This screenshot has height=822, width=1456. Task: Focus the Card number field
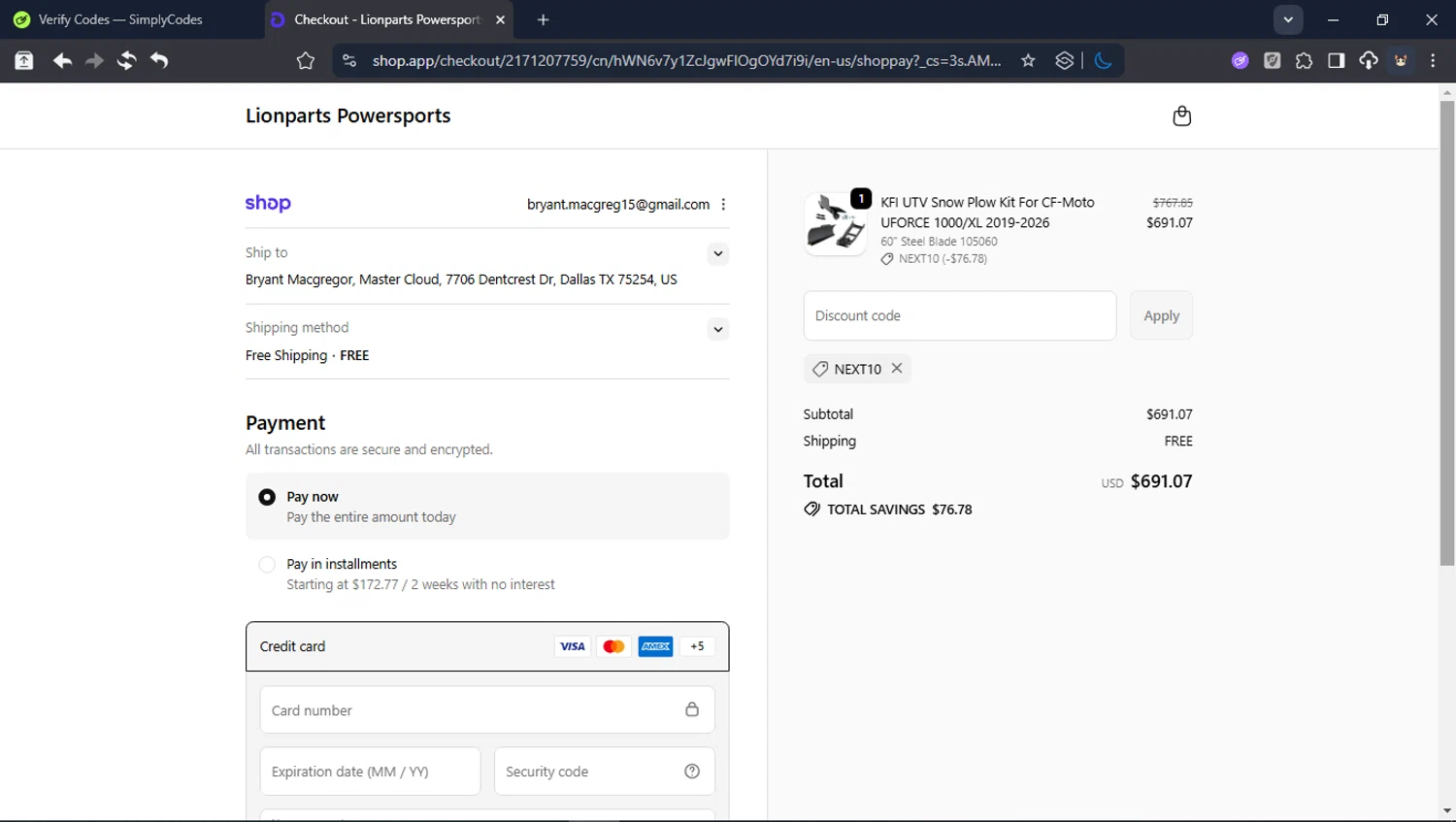click(x=487, y=709)
